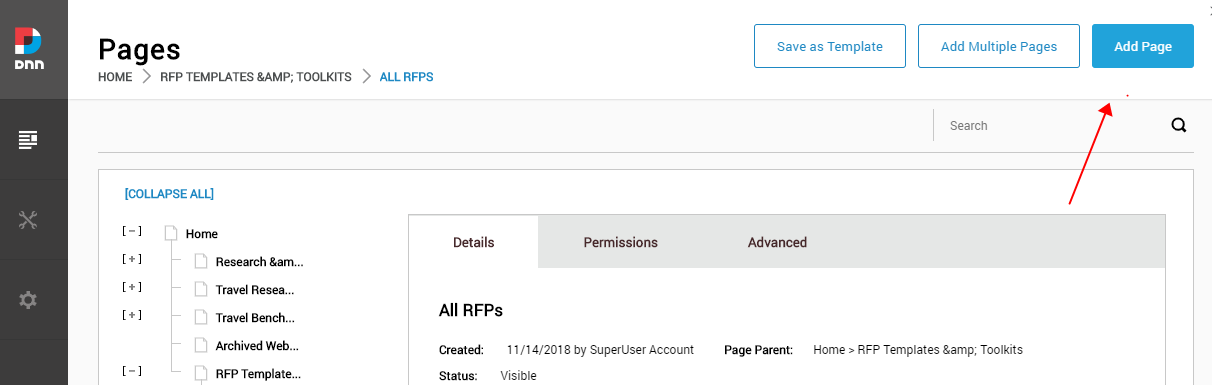Click the ALL RFPS breadcrumb

point(407,76)
